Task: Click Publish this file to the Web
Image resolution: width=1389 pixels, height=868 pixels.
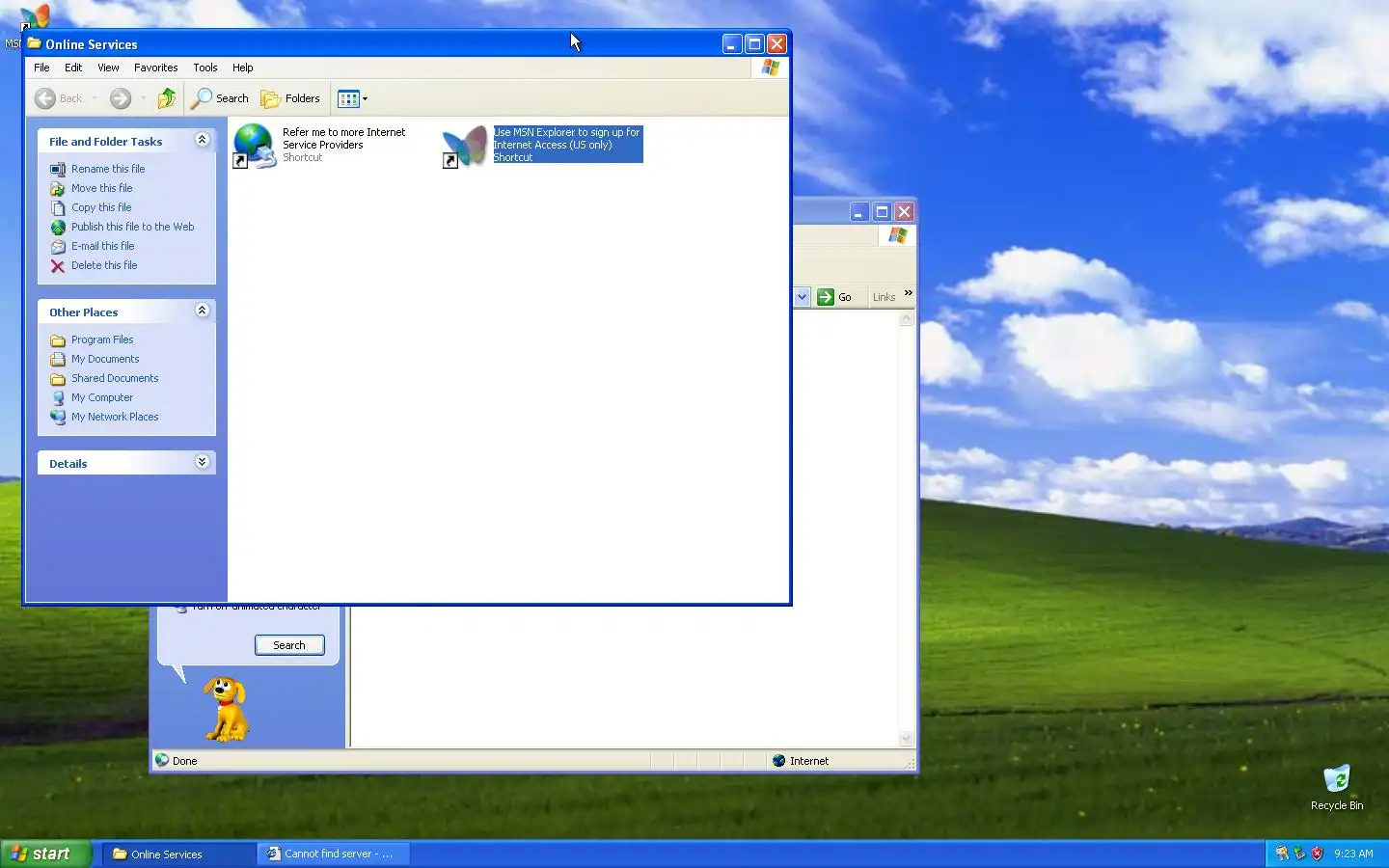Action: click(133, 227)
